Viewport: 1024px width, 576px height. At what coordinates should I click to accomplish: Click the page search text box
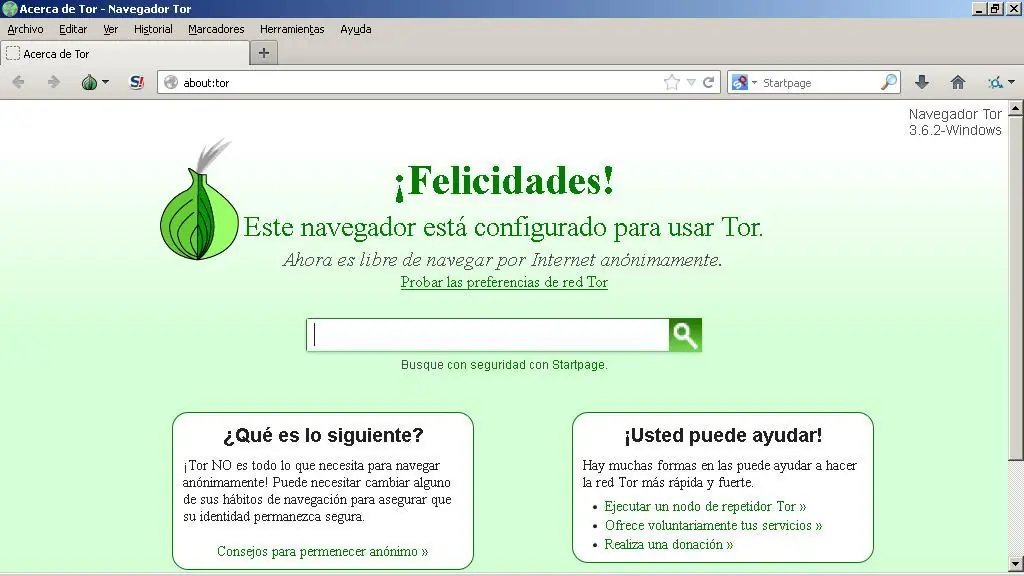(488, 335)
